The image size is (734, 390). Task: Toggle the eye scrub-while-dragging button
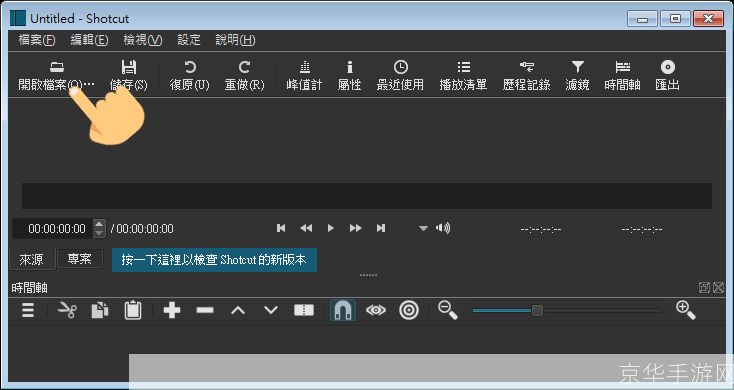[376, 310]
